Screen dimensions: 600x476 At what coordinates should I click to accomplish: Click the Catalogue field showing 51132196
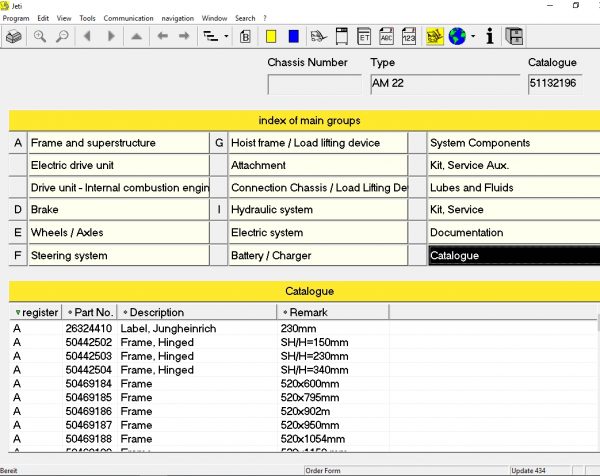tap(555, 84)
